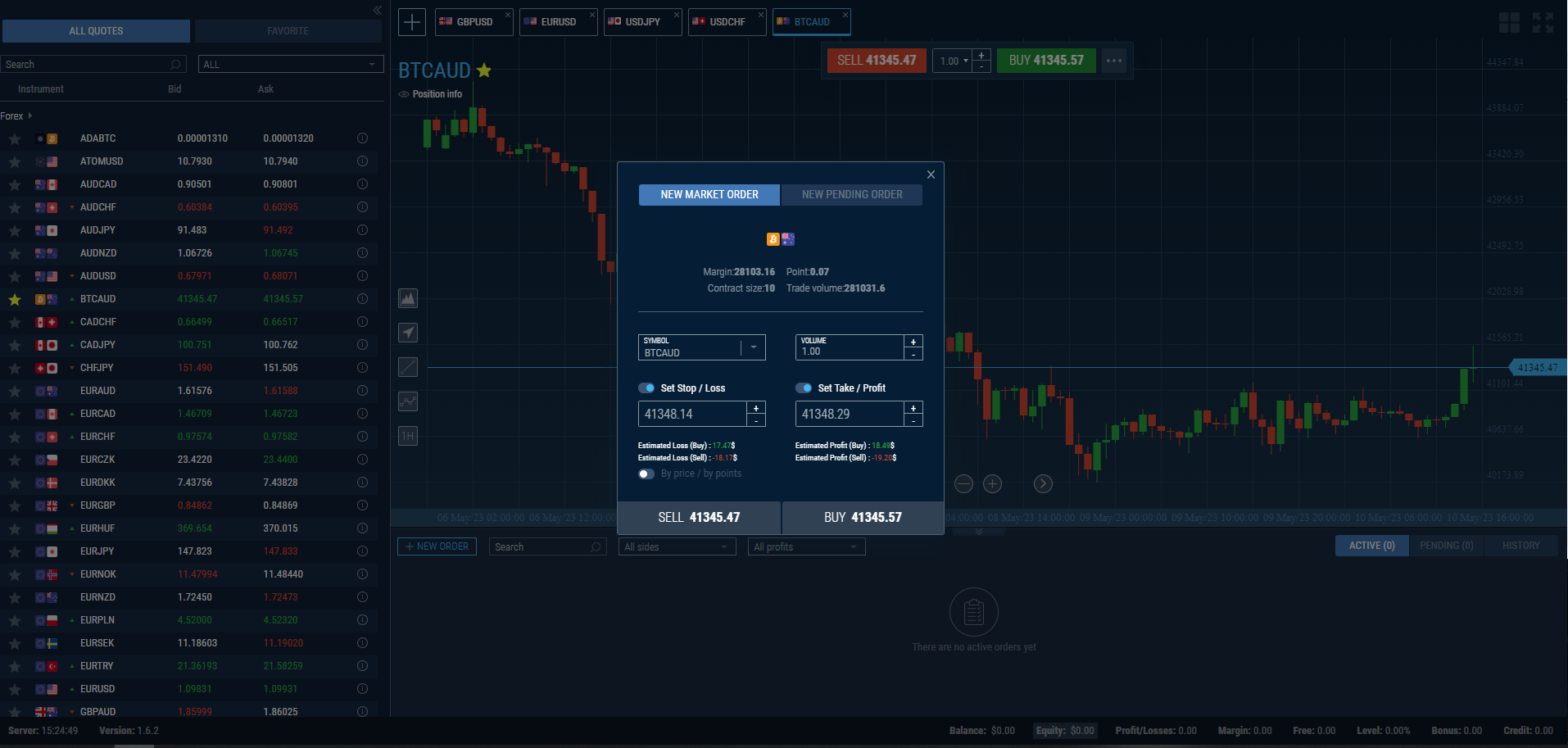The image size is (1568, 748).
Task: Zoom out the chart with minus icon
Action: [x=963, y=484]
